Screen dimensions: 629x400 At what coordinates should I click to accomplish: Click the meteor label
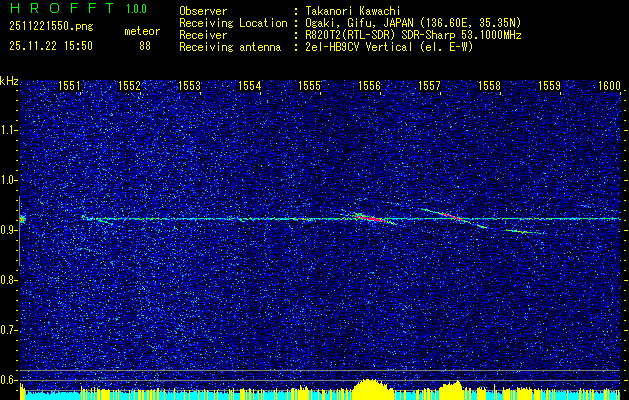point(142,31)
